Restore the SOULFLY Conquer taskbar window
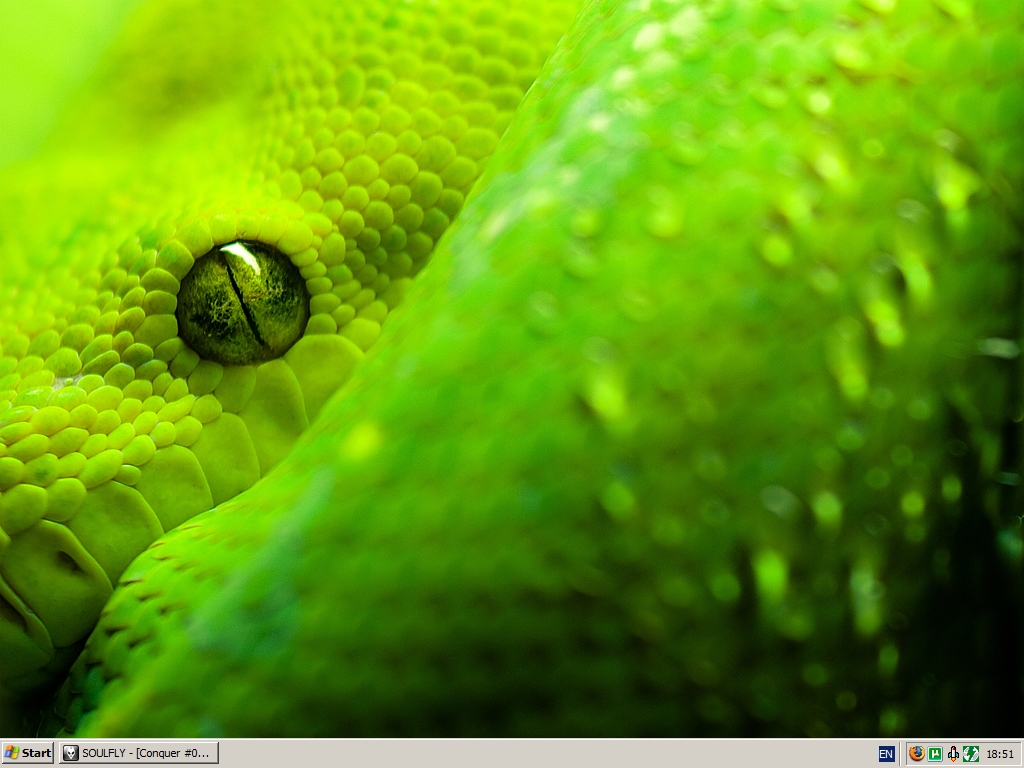 pos(139,753)
